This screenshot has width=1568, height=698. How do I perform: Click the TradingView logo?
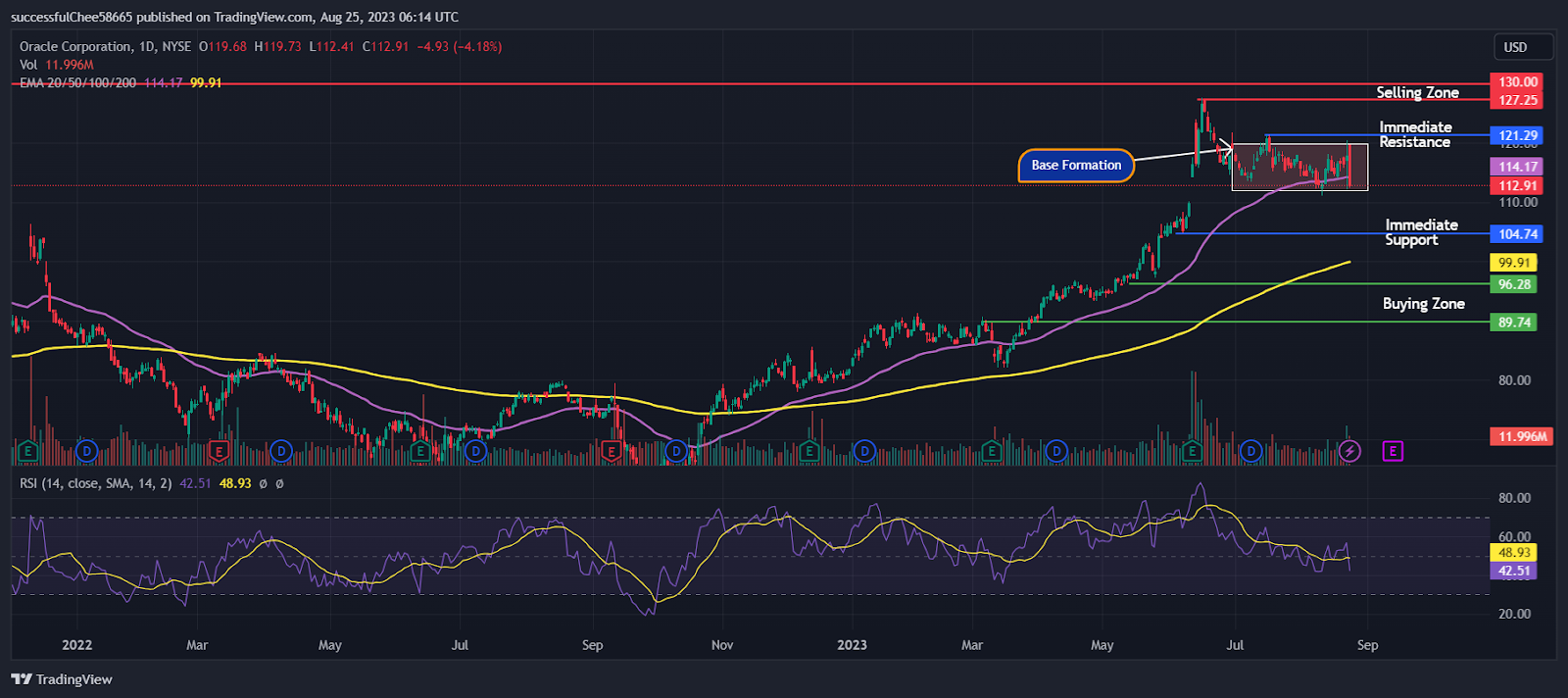62,679
